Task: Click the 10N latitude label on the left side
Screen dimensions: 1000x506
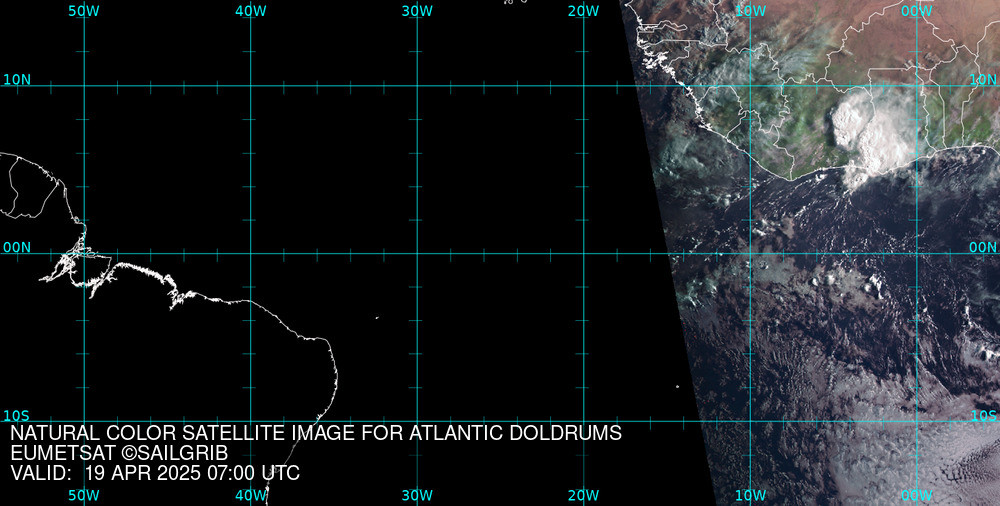Action: (17, 80)
